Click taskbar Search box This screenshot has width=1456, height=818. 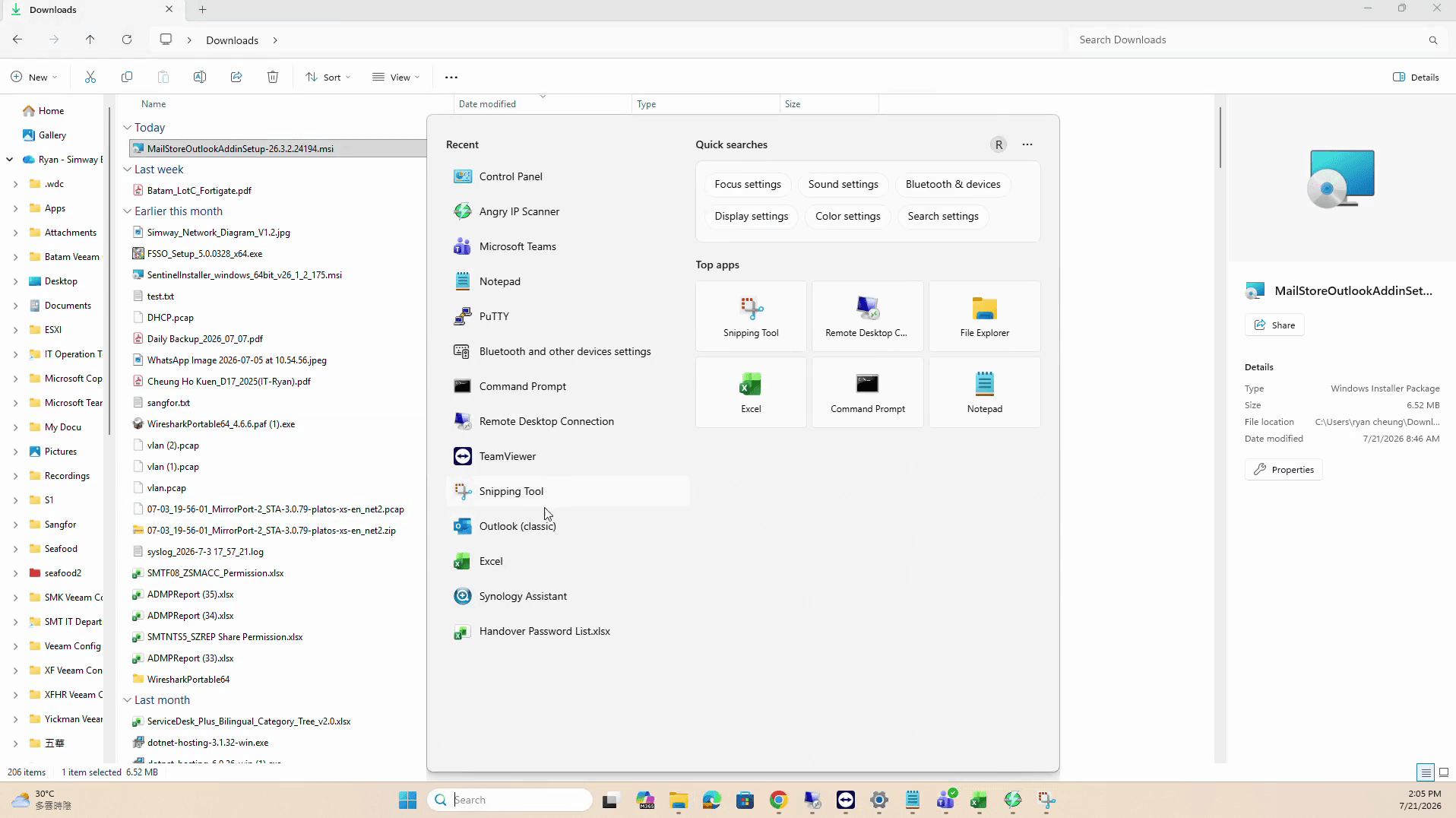point(511,800)
